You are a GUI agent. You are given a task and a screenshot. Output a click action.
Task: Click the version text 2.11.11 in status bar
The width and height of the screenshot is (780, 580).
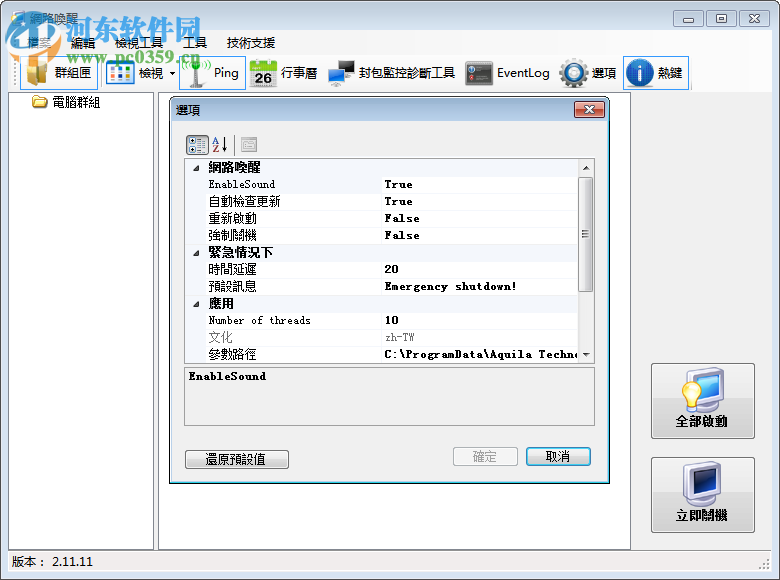pos(73,562)
